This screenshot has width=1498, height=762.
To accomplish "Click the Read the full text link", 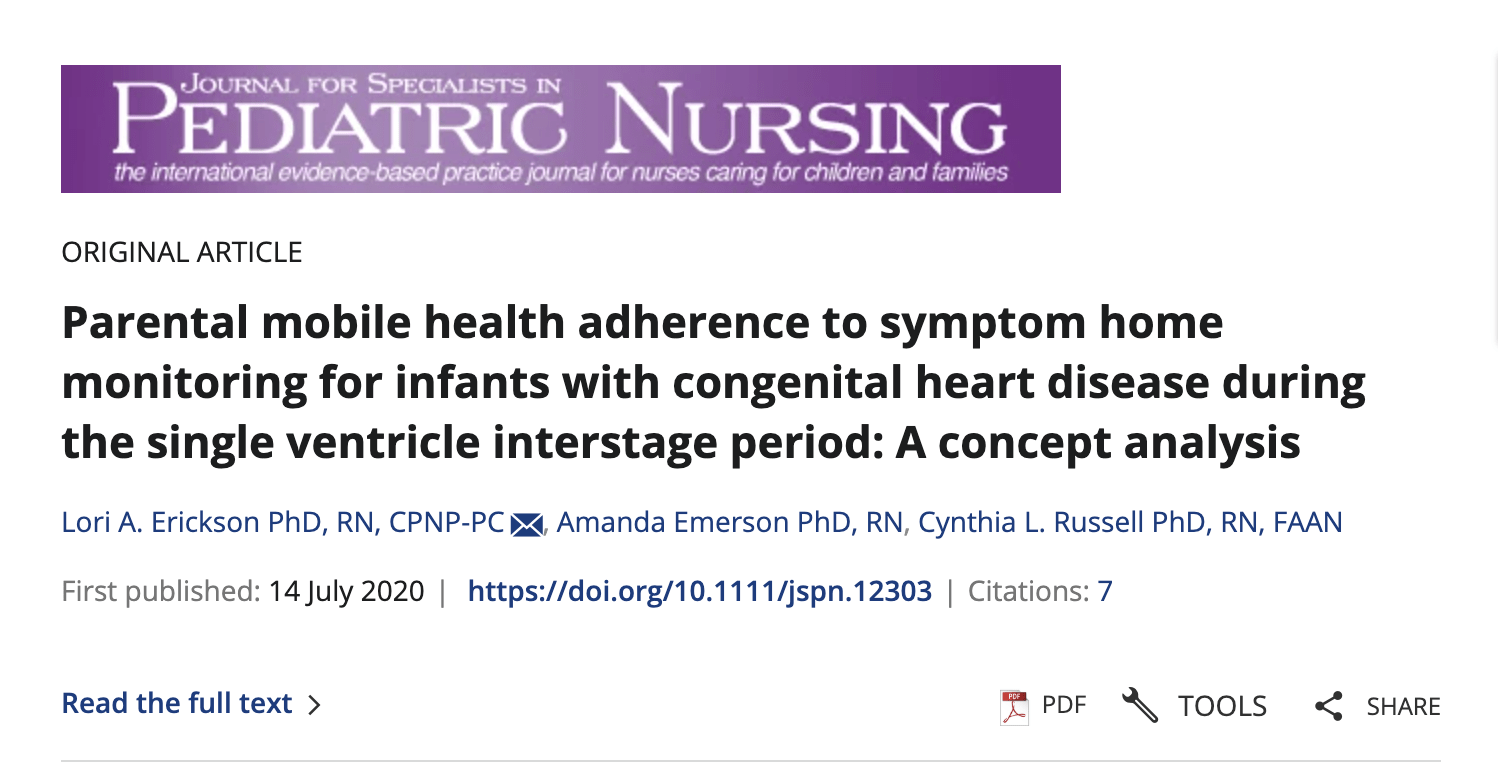I will (x=177, y=704).
